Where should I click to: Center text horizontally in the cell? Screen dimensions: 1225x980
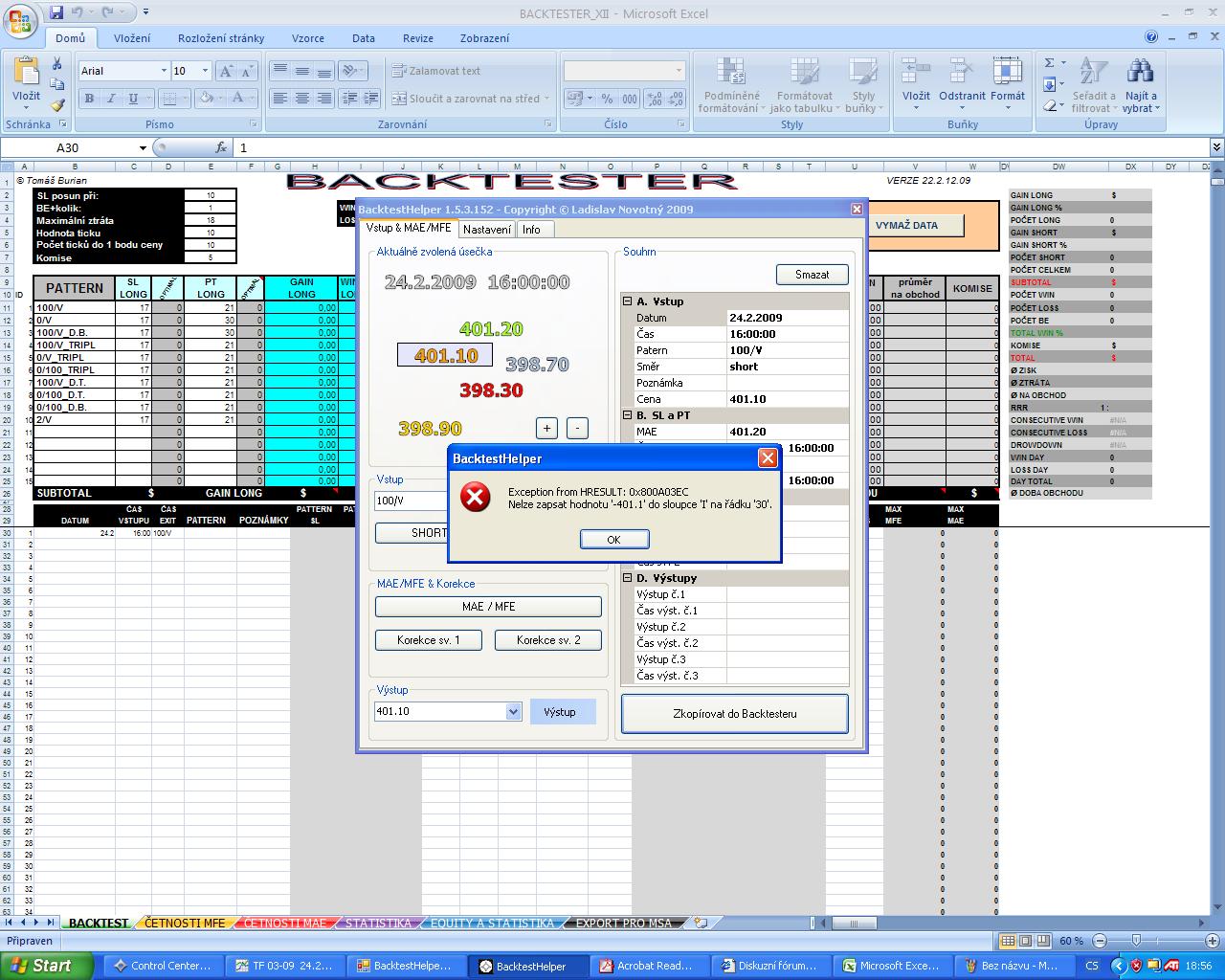(x=302, y=98)
